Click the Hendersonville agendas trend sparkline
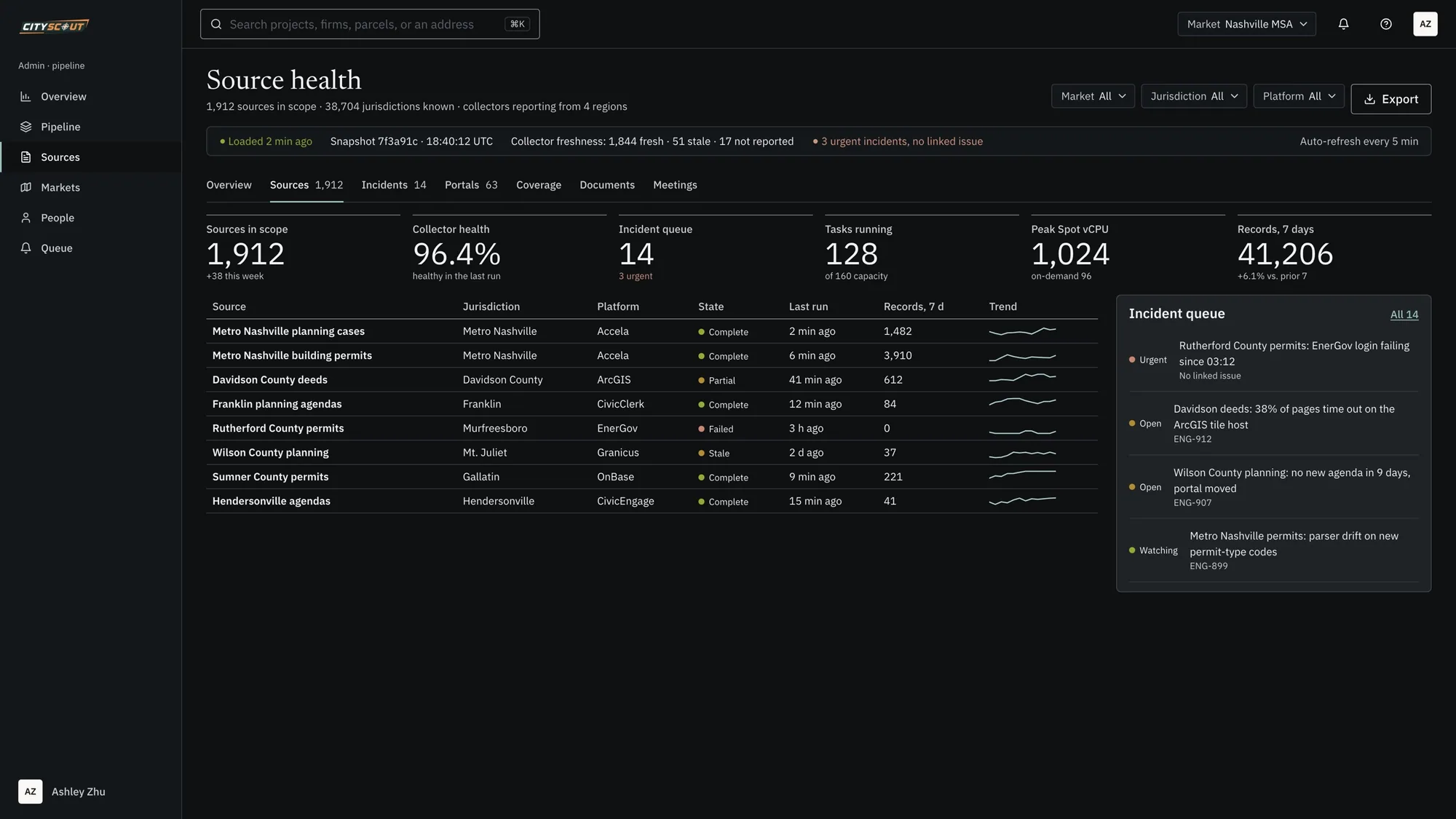 point(1022,501)
